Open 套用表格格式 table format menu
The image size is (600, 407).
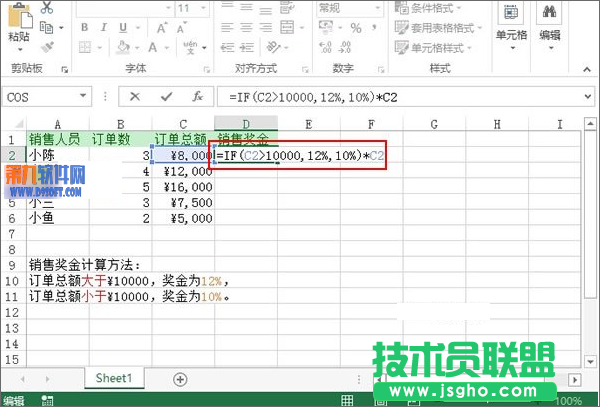[x=439, y=28]
